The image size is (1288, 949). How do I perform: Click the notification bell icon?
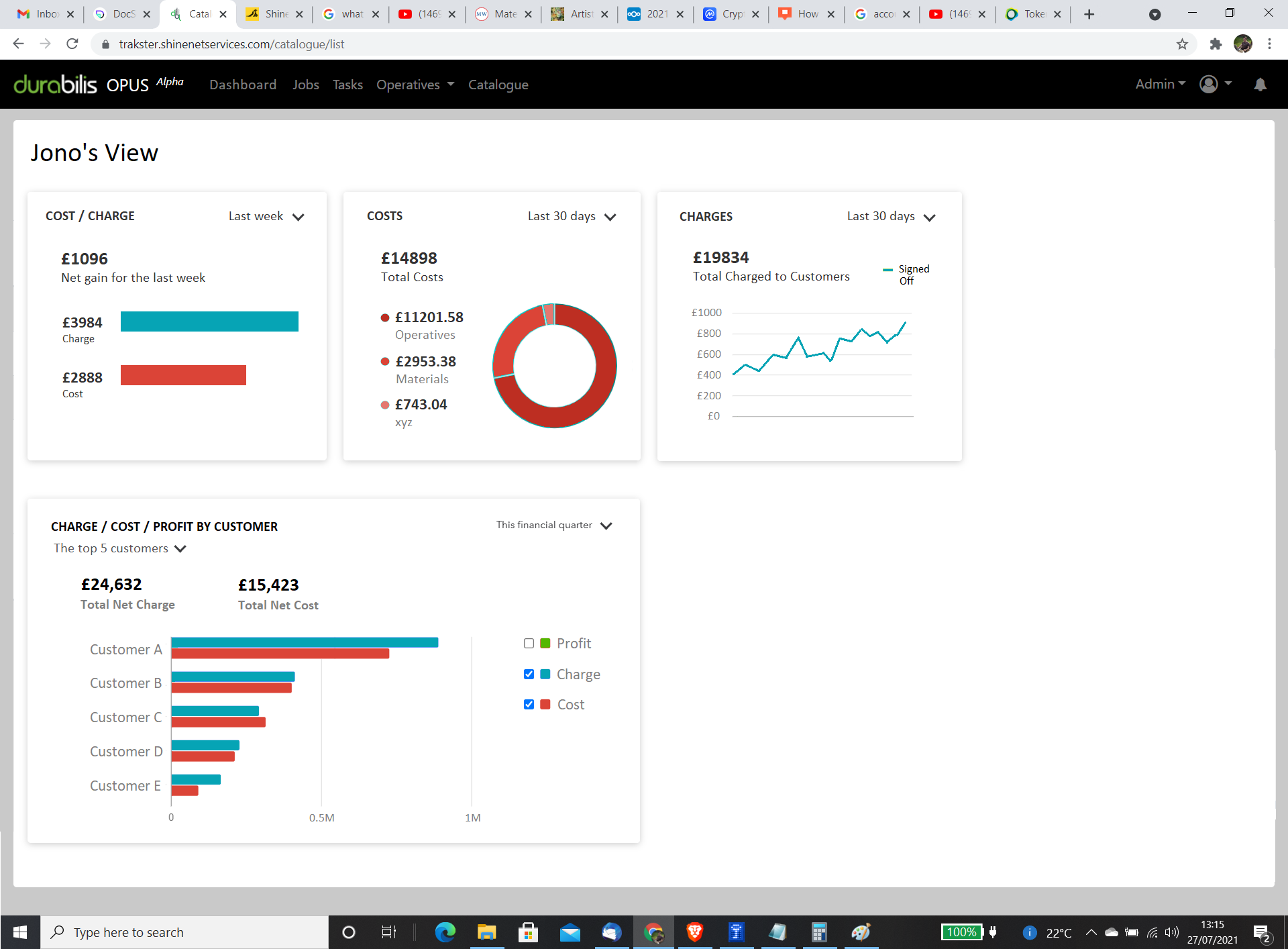click(1260, 85)
